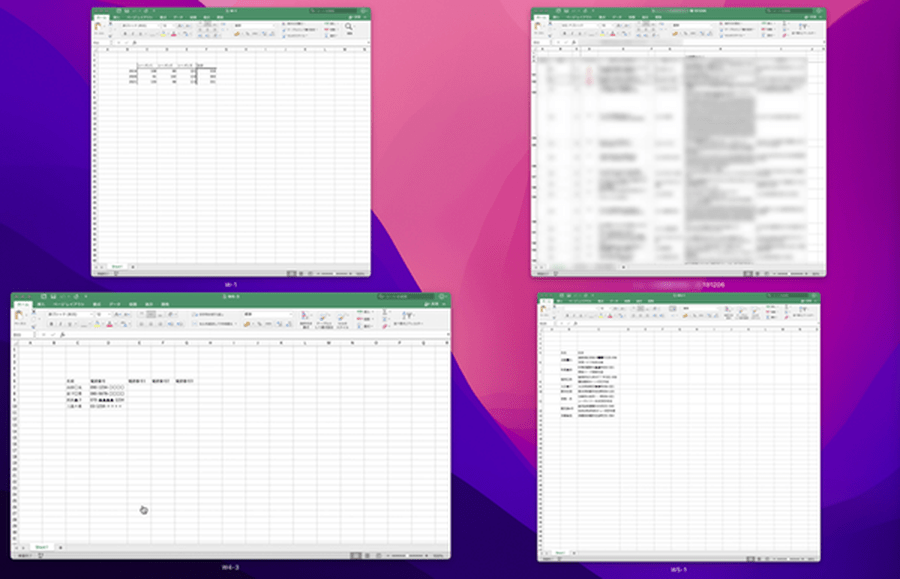This screenshot has height=579, width=900.
Task: Click the select-all corner in the phone-list window grid
Action: (15, 343)
